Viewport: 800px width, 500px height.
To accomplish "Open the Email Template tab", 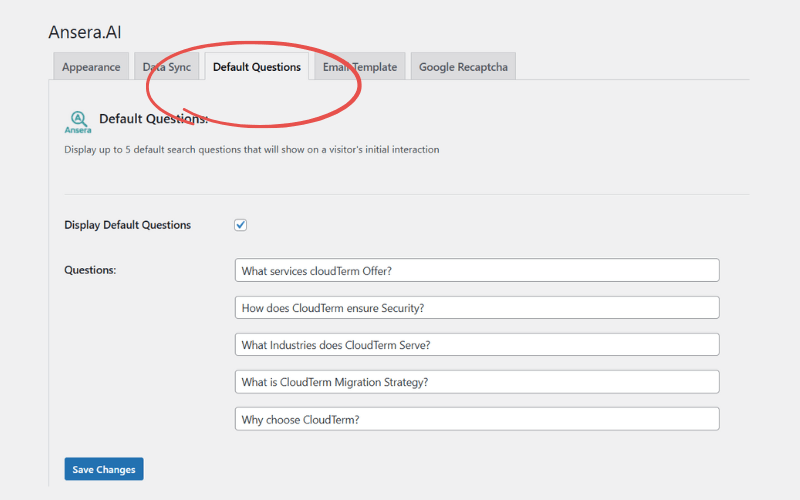I will 360,67.
